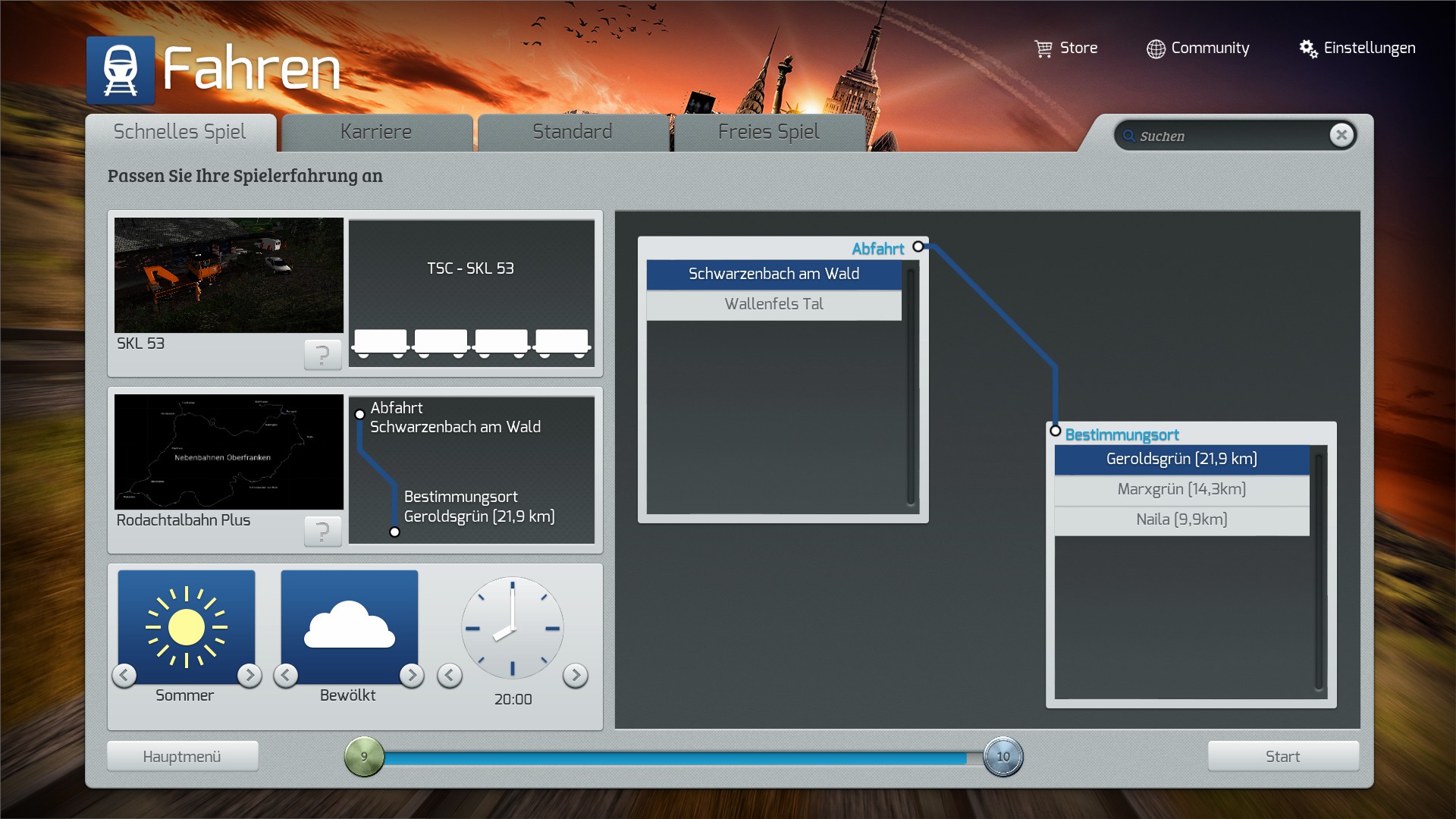
Task: Click the Fahren train logo icon
Action: click(x=121, y=70)
